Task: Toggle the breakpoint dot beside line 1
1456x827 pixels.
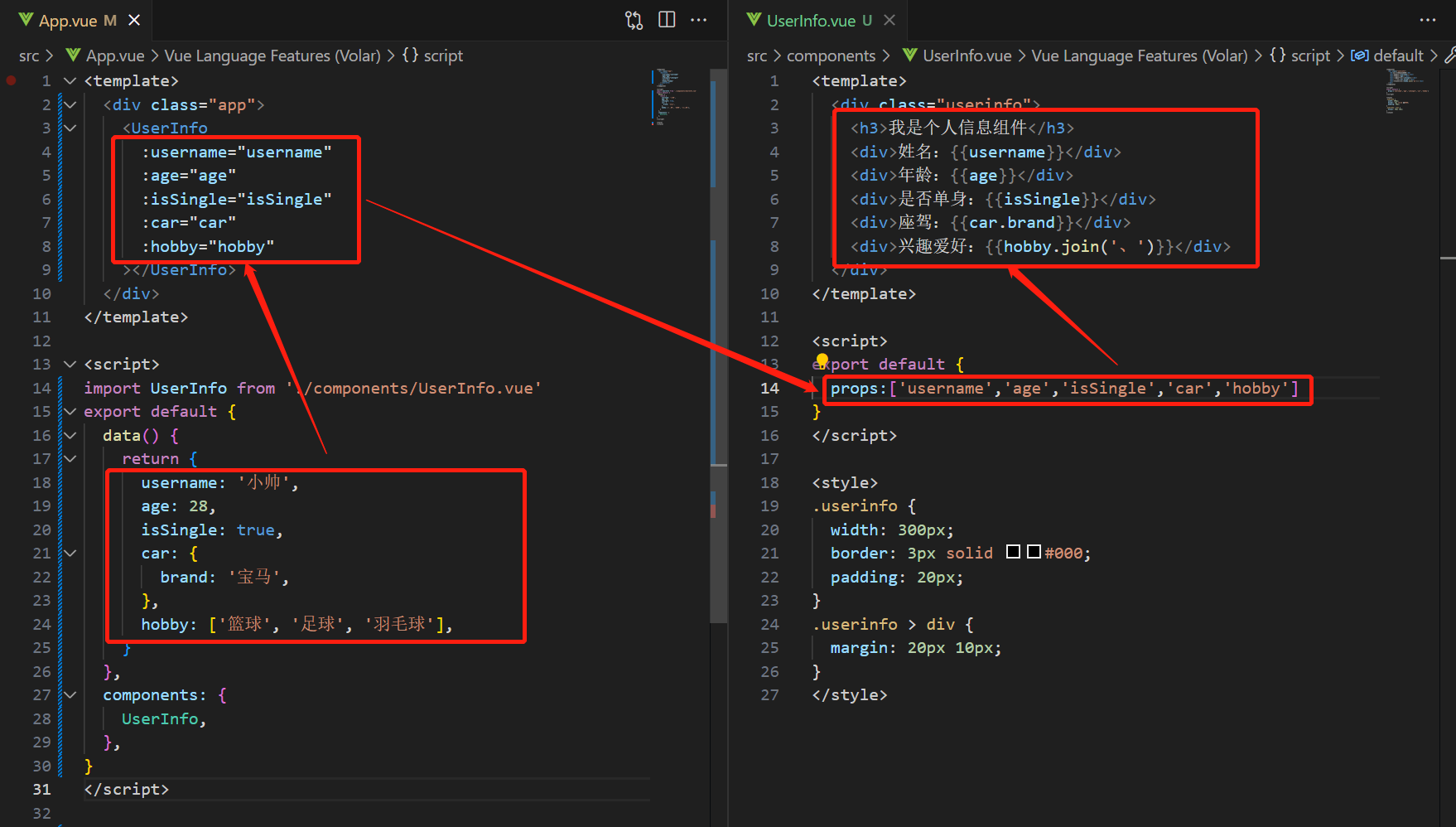Action: (12, 80)
